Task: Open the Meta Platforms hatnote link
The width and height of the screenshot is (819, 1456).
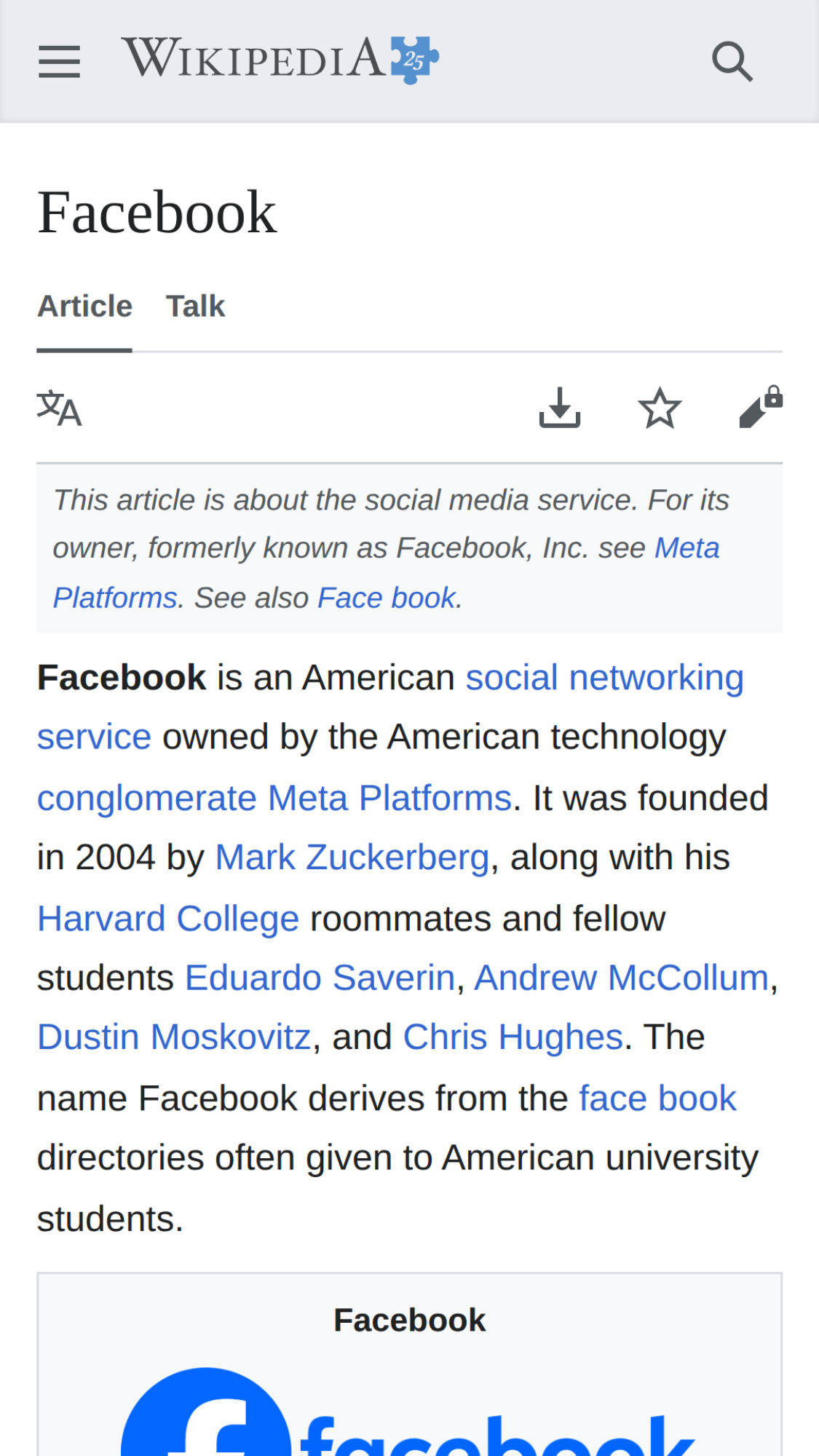Action: click(686, 548)
